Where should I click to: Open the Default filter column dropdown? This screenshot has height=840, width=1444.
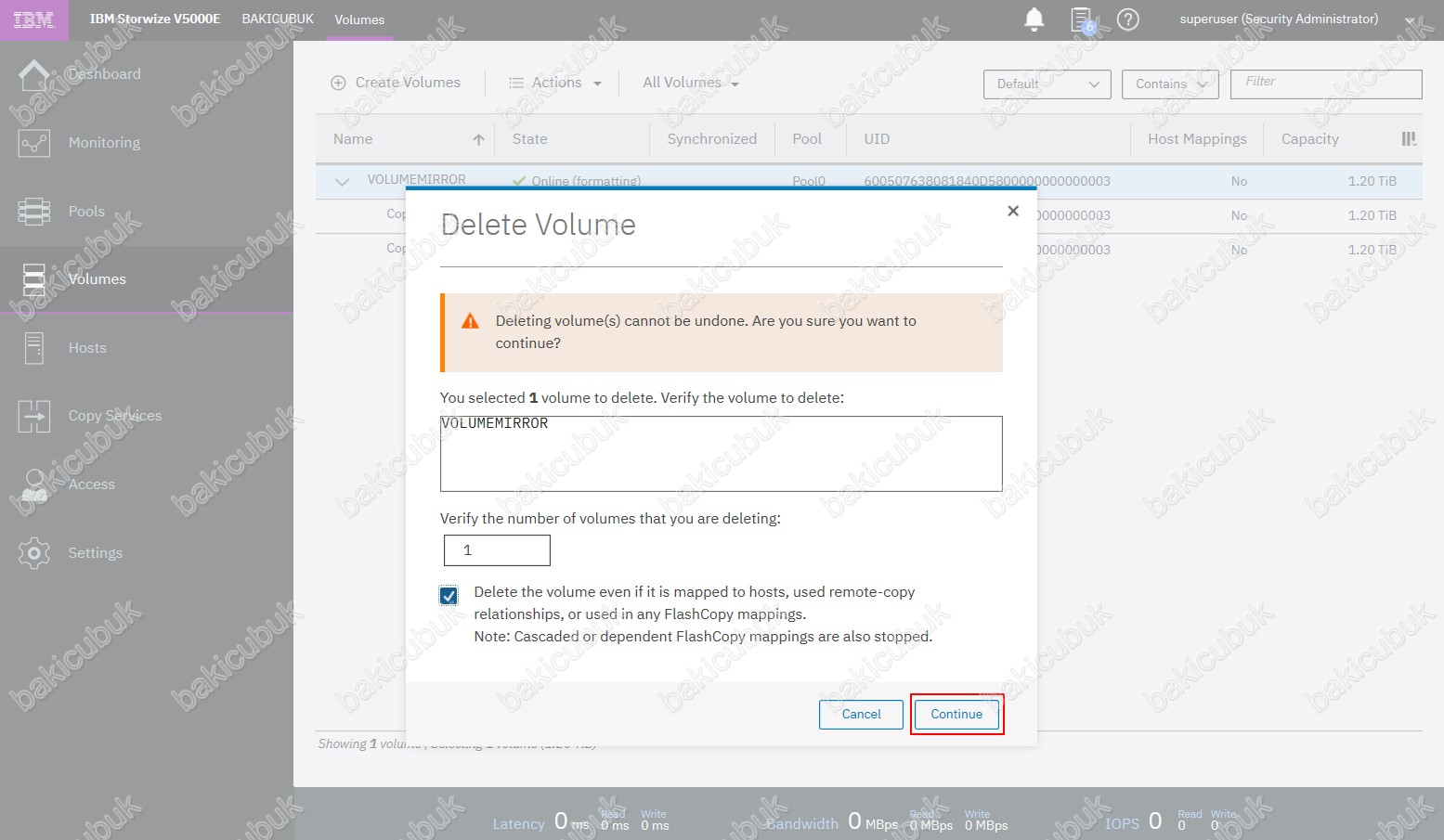[1047, 84]
